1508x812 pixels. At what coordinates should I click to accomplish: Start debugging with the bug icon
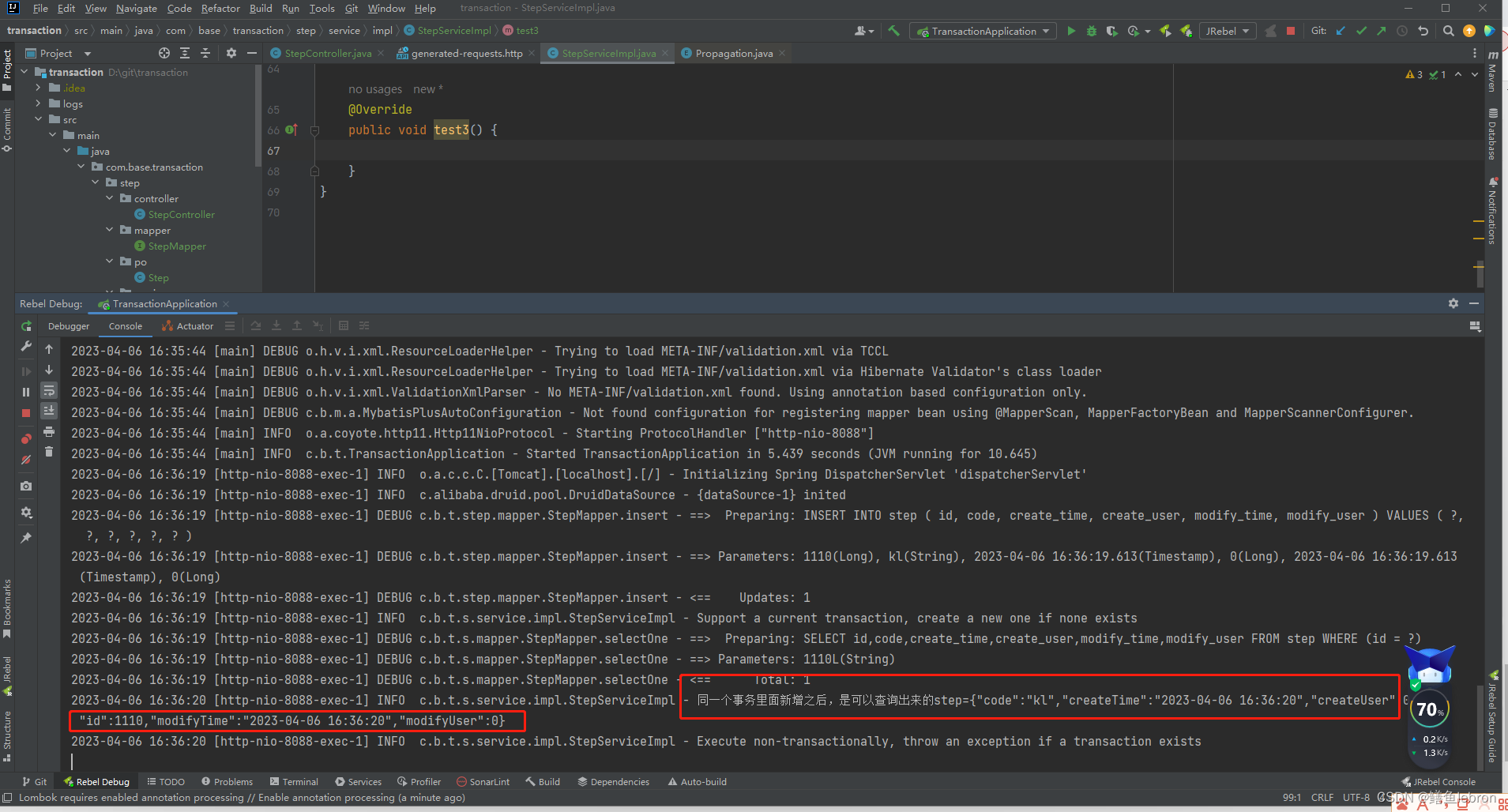[1092, 31]
